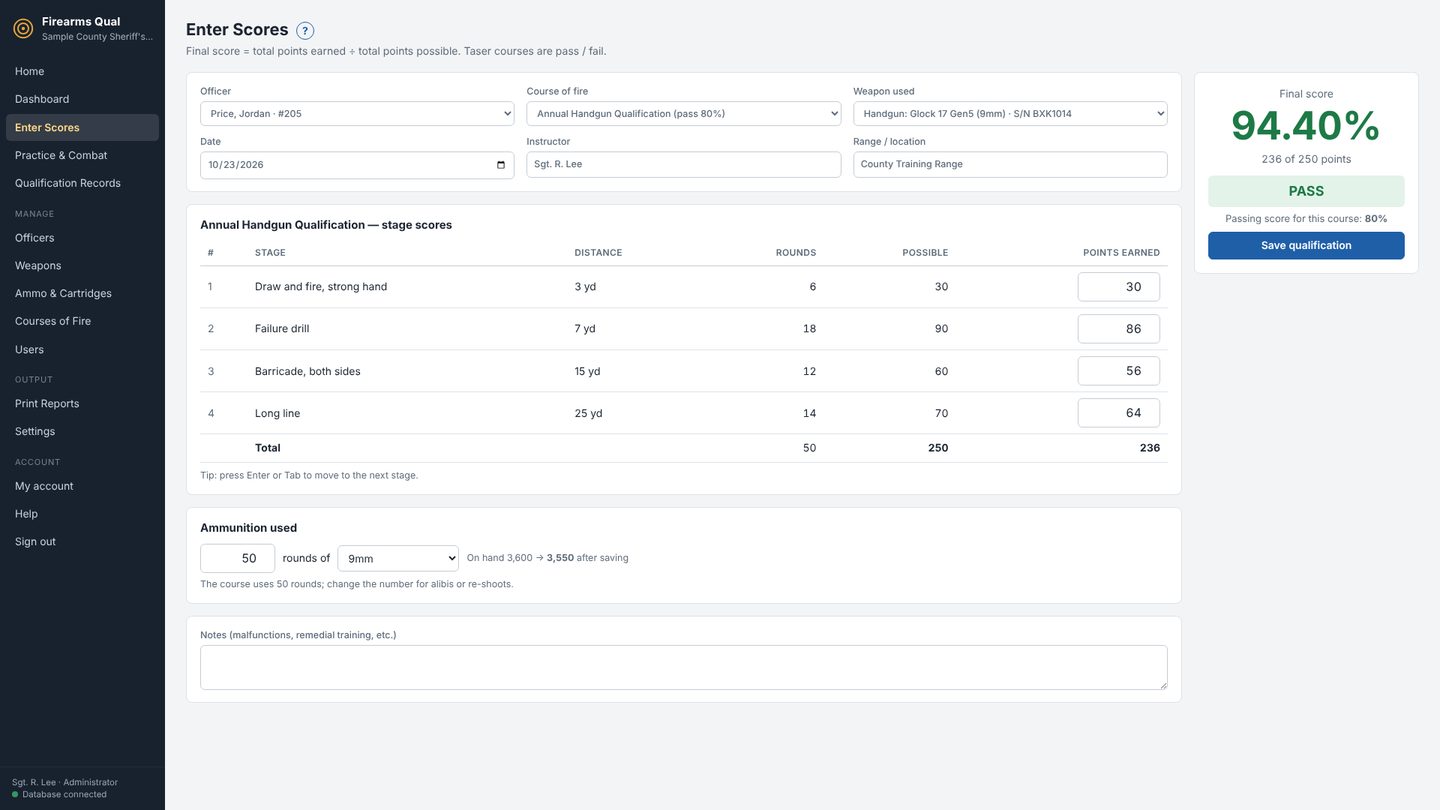
Task: Open the Dashboard page
Action: tap(82, 99)
